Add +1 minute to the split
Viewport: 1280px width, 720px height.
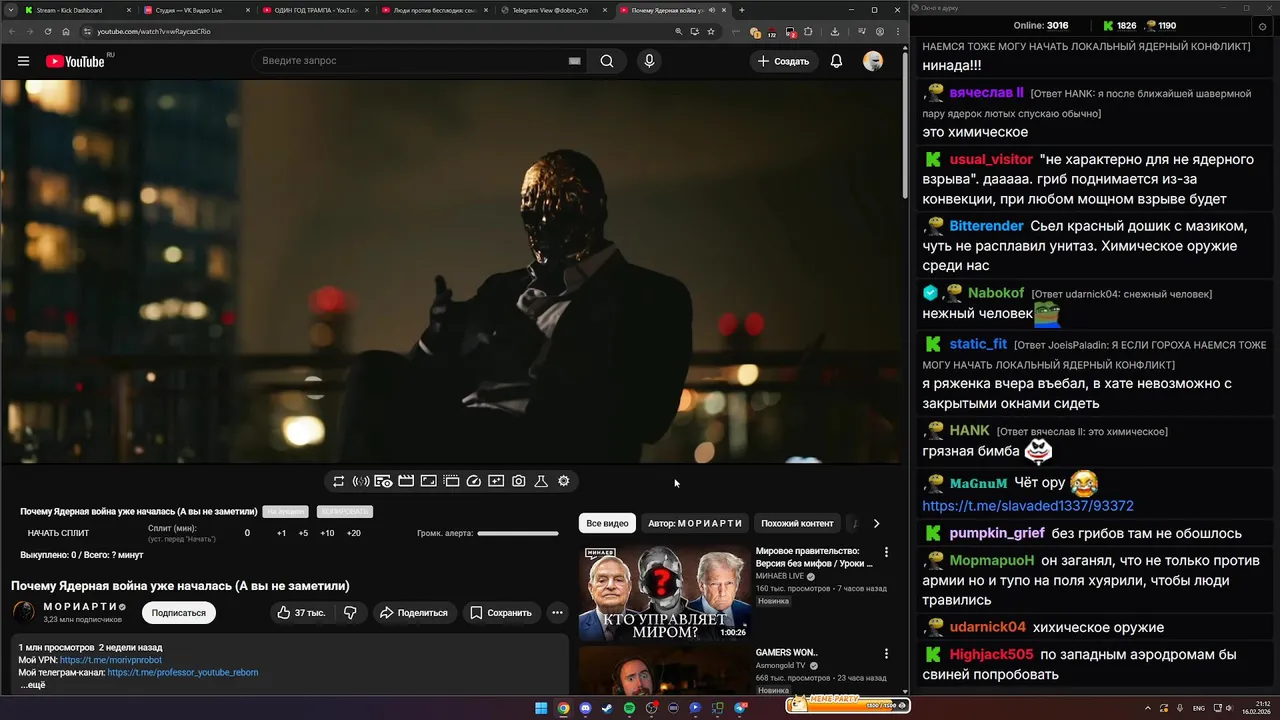(282, 533)
